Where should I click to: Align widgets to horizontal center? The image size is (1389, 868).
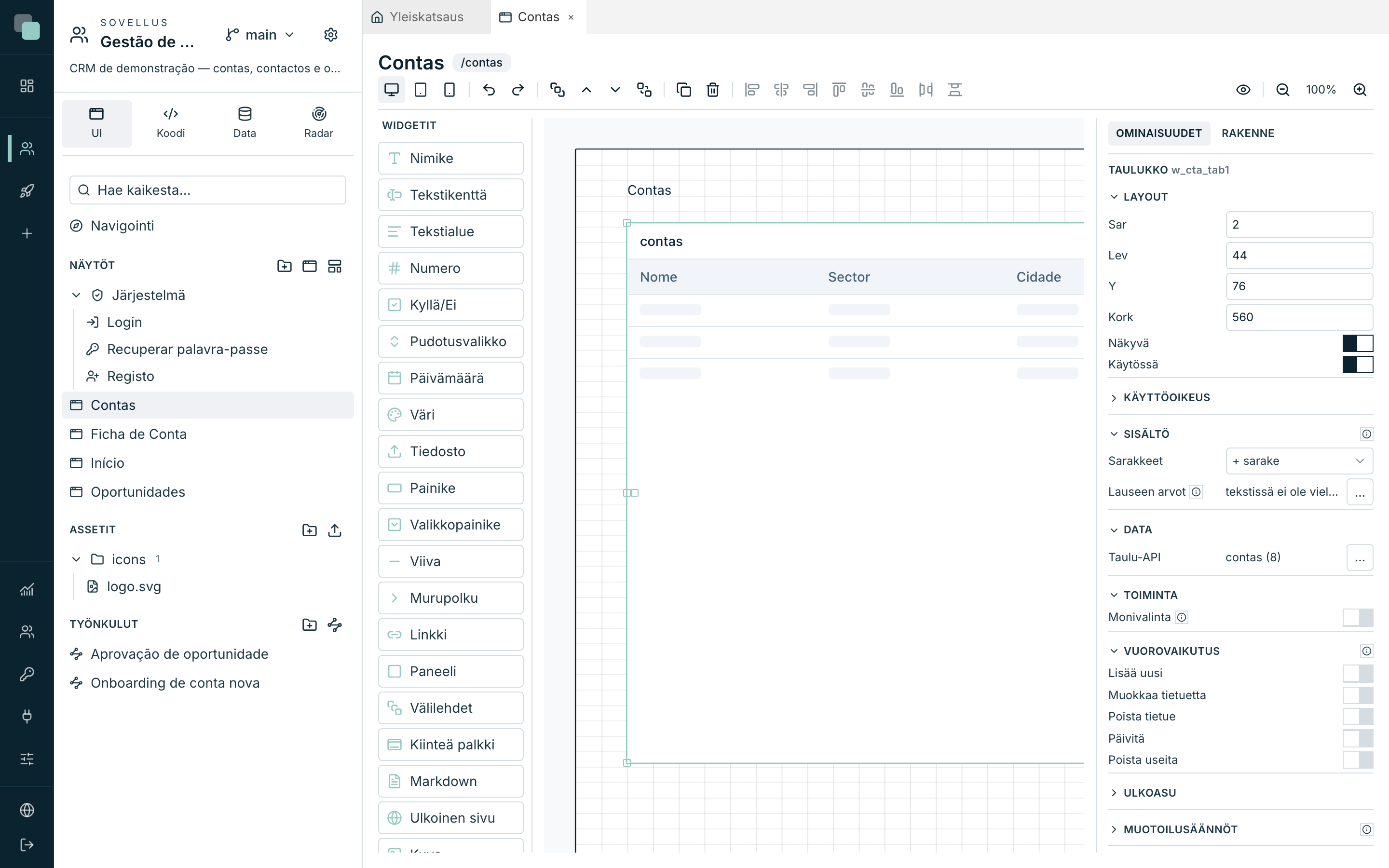pos(781,90)
